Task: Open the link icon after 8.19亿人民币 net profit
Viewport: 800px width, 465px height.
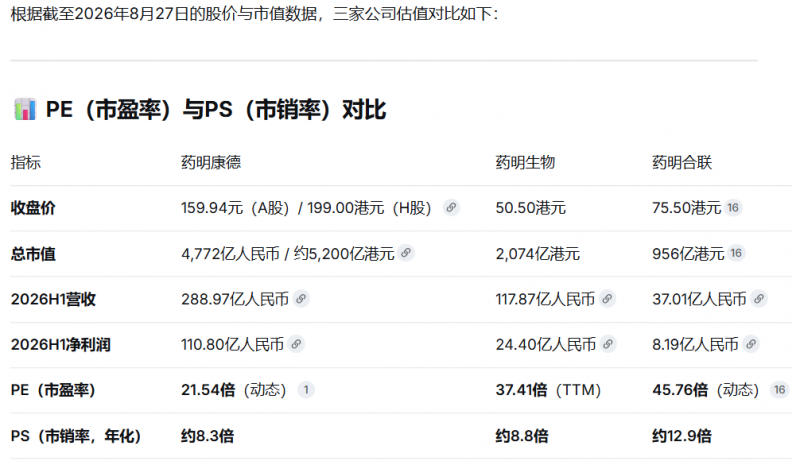Action: pyautogui.click(x=751, y=344)
